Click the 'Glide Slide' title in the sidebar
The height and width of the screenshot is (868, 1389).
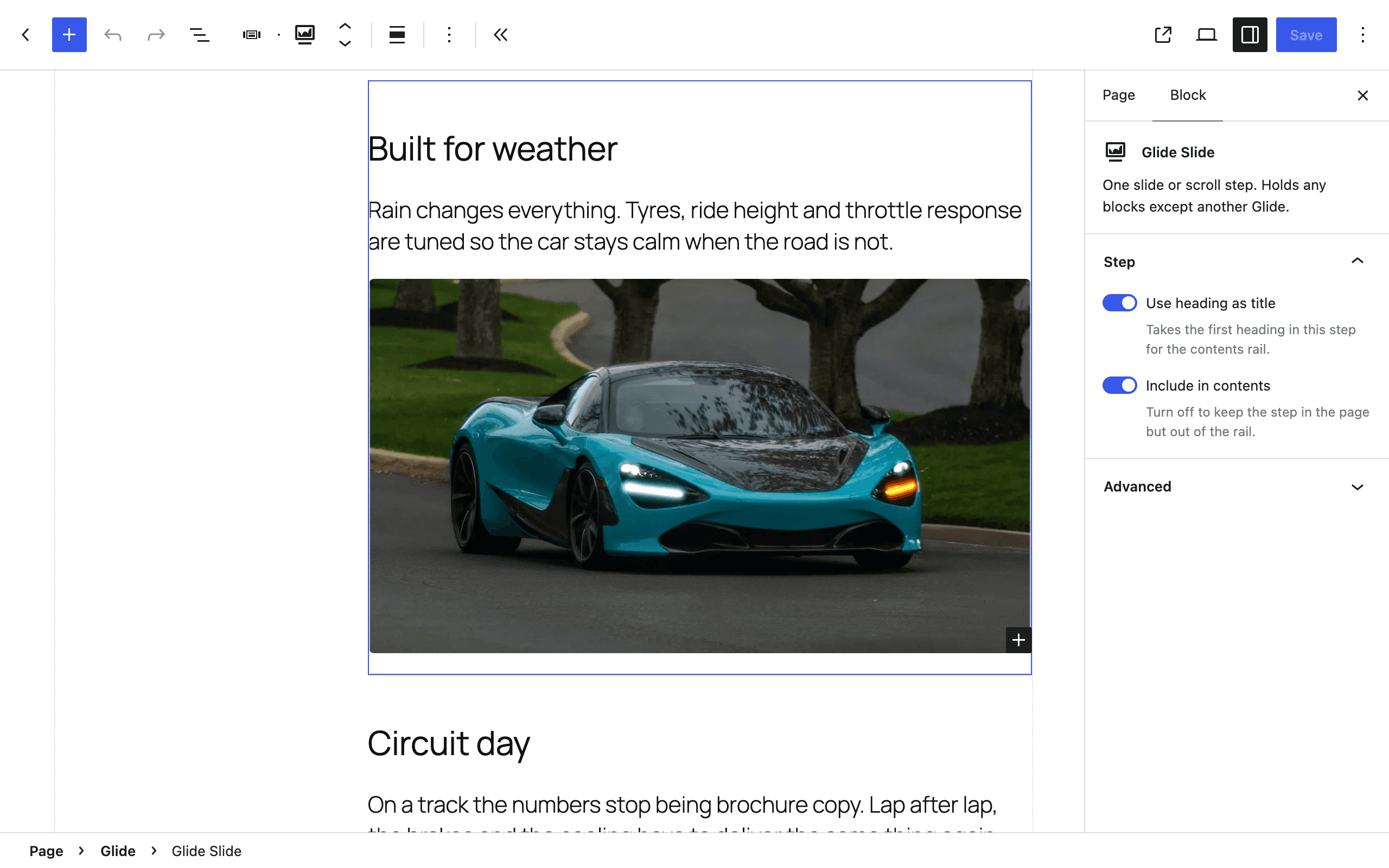click(x=1178, y=152)
